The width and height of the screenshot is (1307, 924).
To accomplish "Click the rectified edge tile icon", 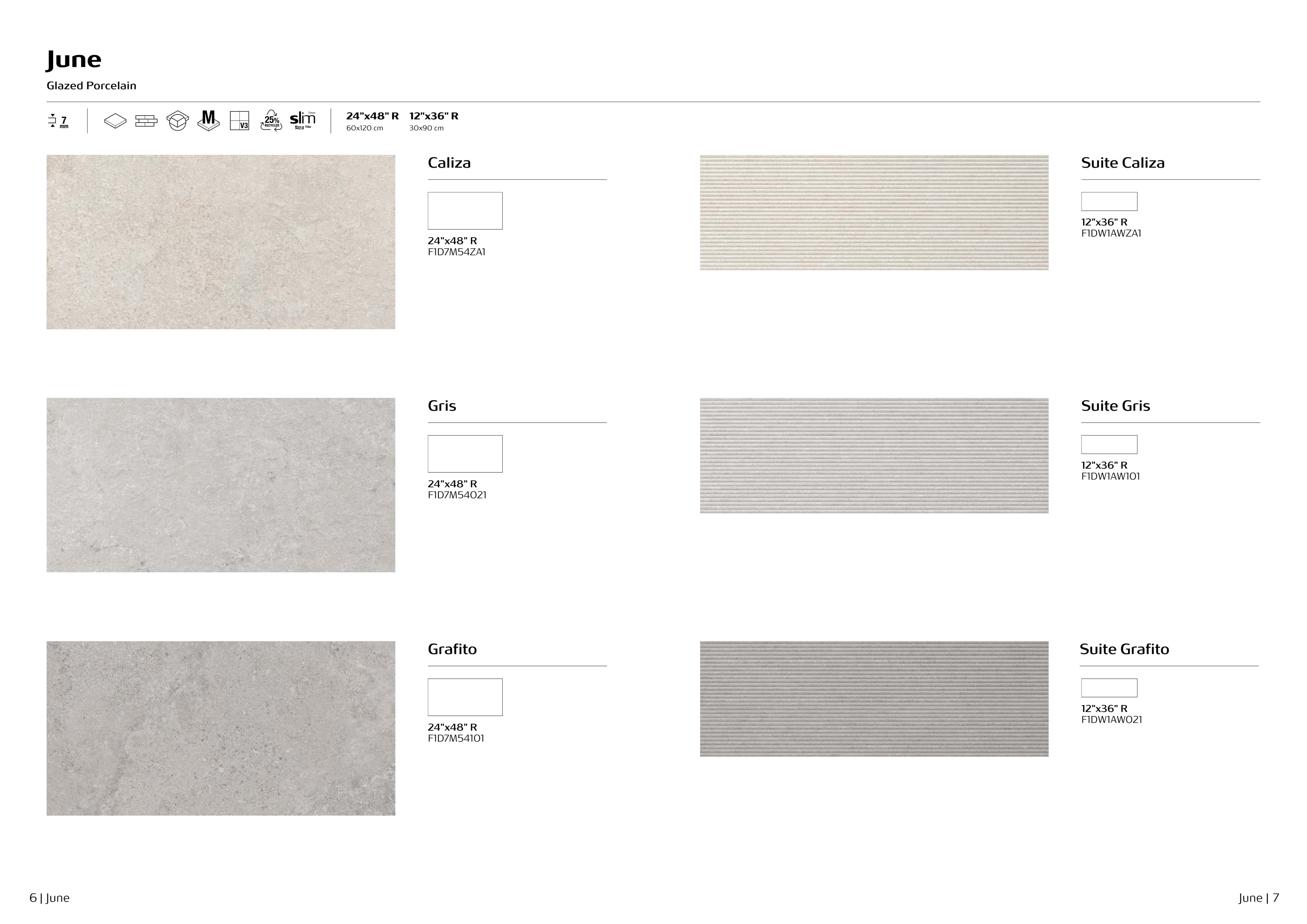I will 177,121.
